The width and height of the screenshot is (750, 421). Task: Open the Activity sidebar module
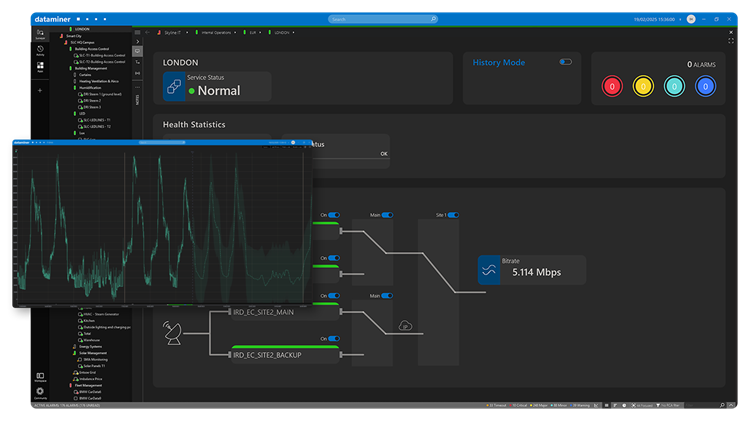pyautogui.click(x=40, y=51)
